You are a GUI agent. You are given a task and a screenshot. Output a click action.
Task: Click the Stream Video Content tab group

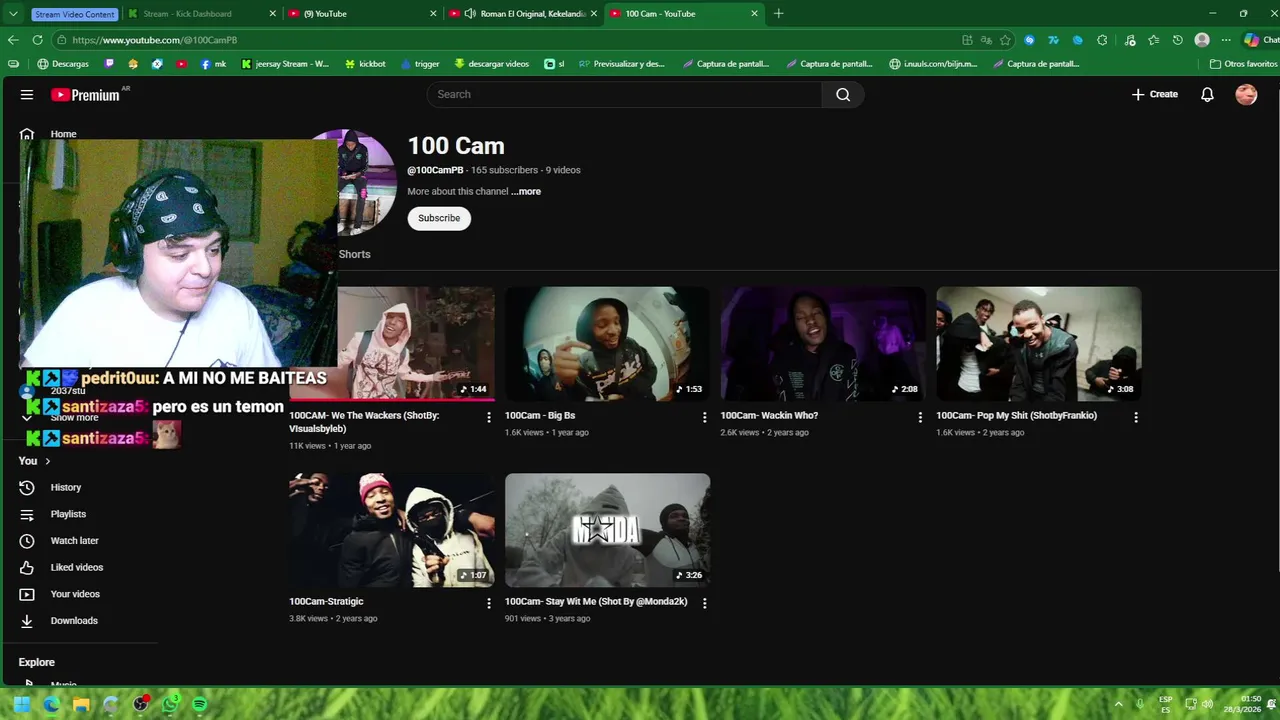point(75,14)
